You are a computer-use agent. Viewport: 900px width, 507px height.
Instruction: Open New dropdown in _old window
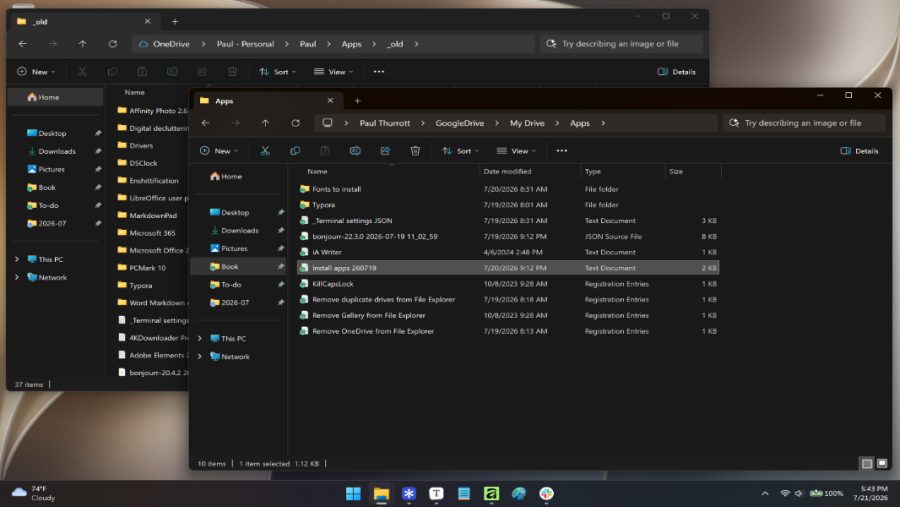tap(36, 72)
